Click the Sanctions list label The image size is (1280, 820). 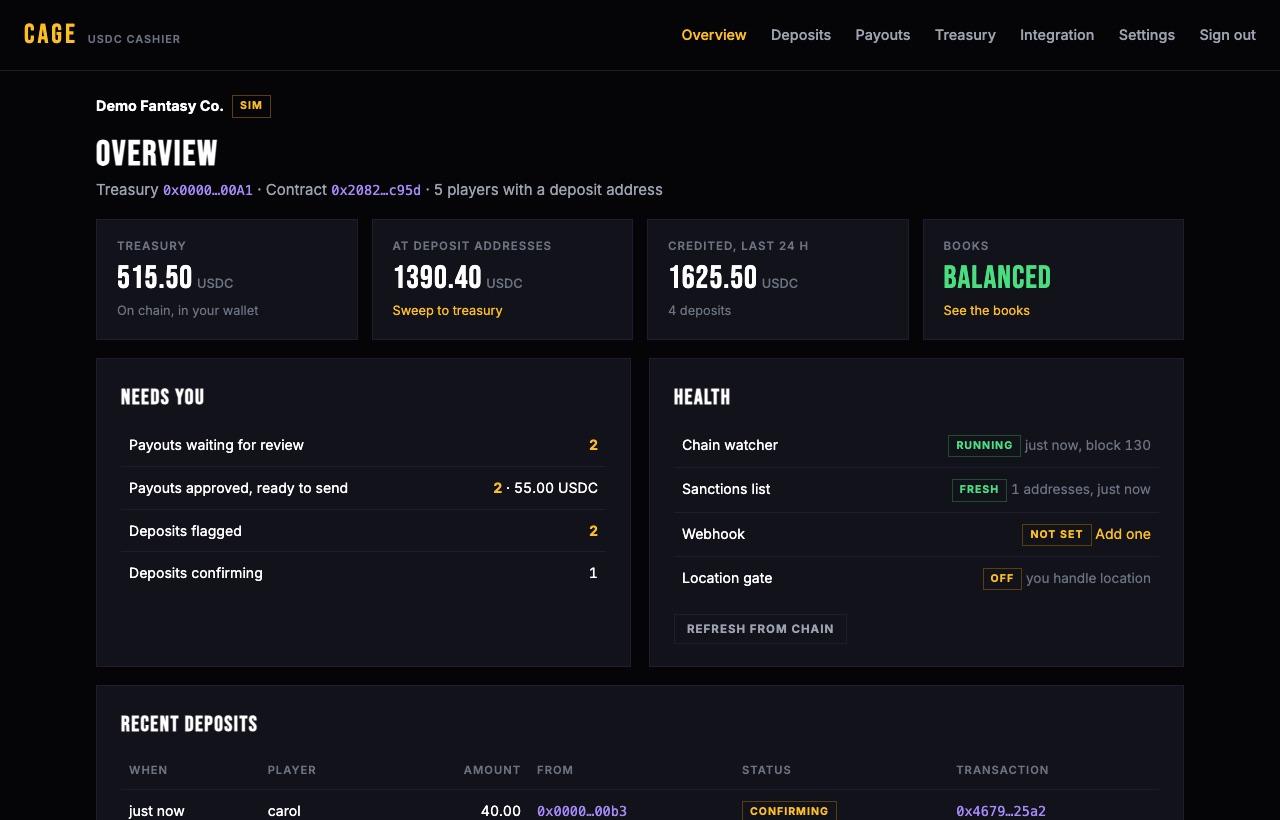pyautogui.click(x=726, y=489)
